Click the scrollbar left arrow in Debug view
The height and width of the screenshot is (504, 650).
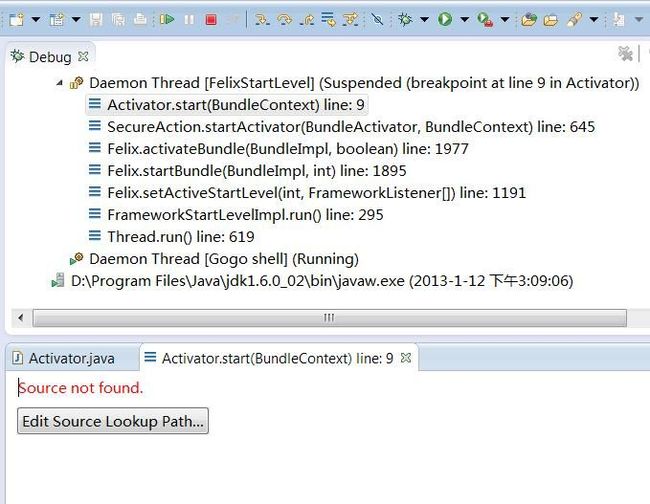click(x=21, y=318)
